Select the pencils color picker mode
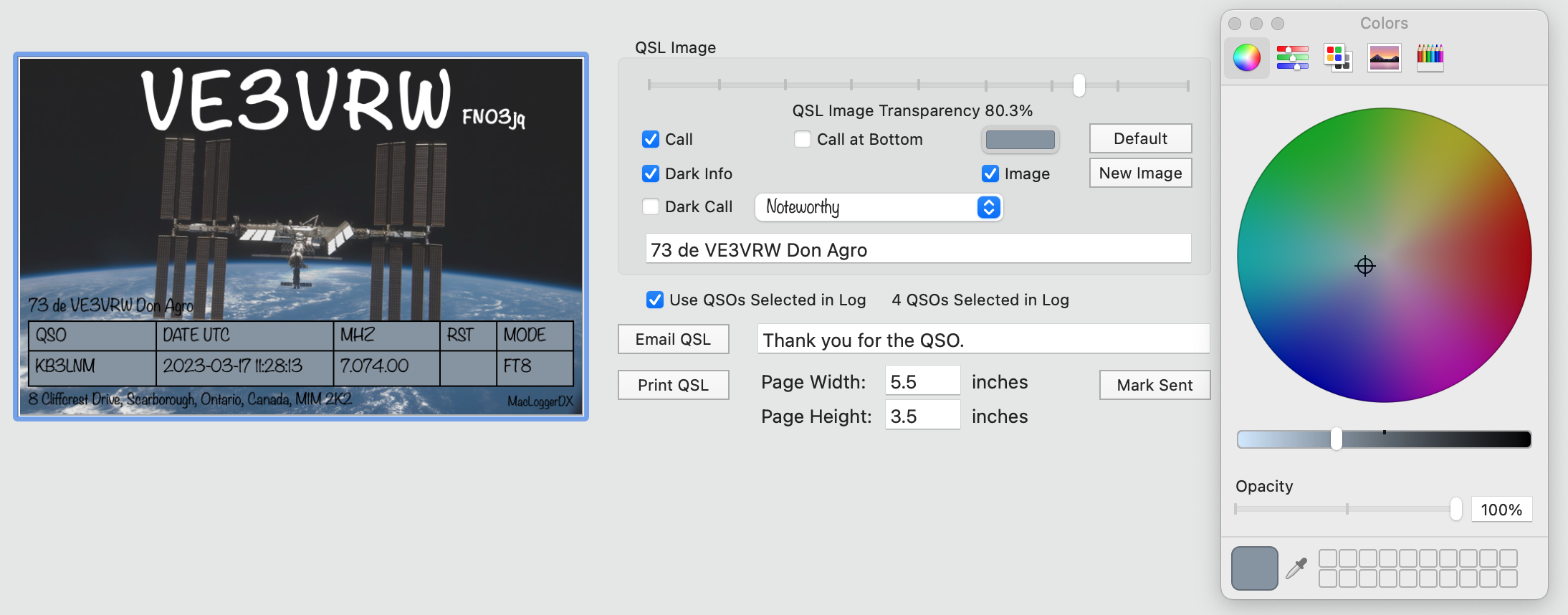This screenshot has width=1568, height=615. click(1430, 57)
